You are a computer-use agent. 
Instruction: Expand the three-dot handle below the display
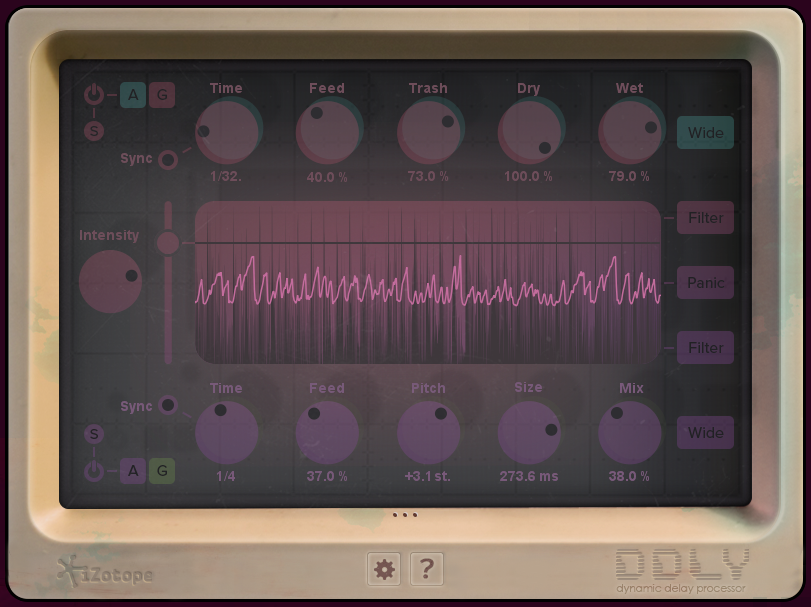405,515
